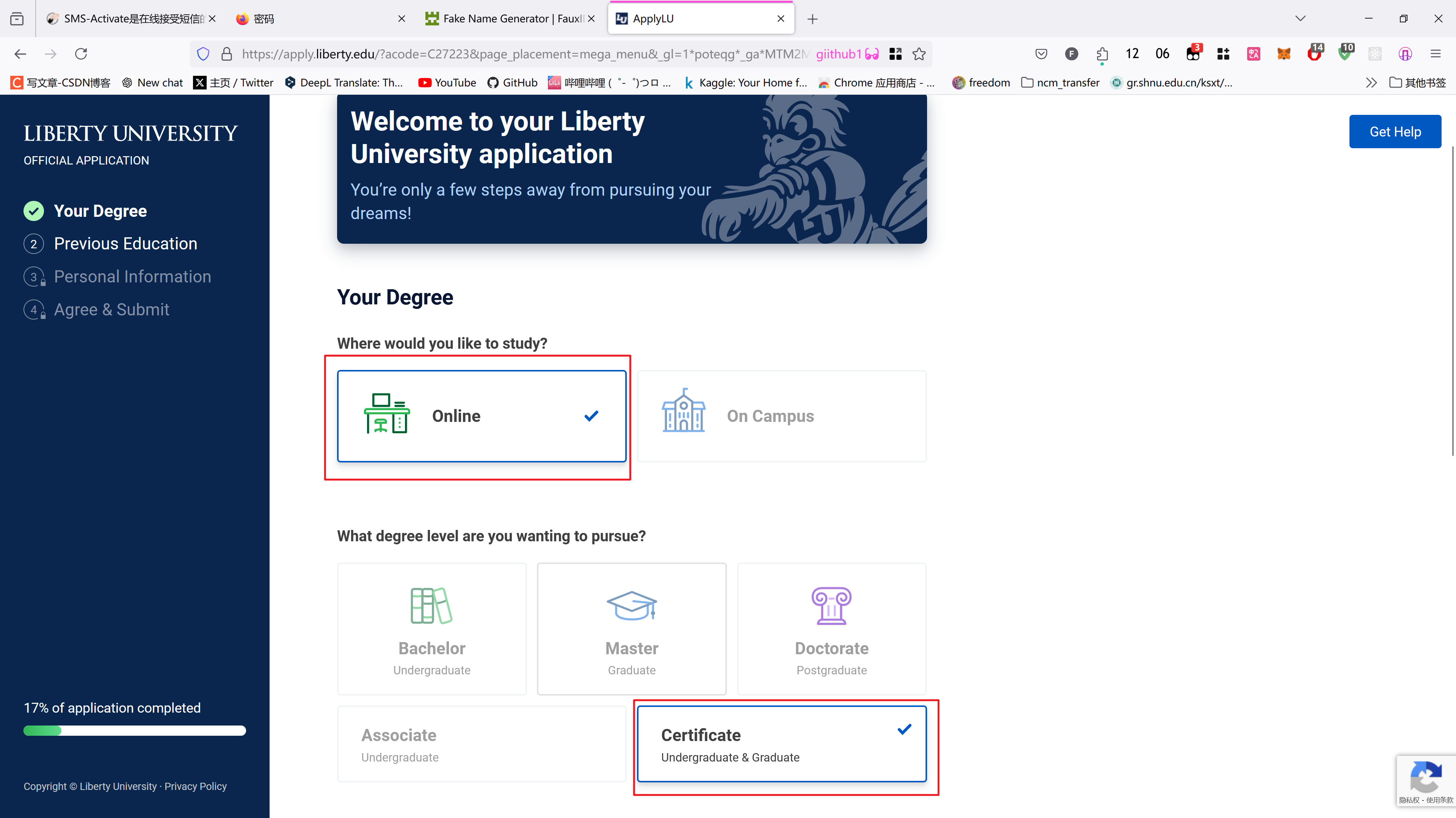Select the Online study option
1456x818 pixels.
(x=482, y=416)
